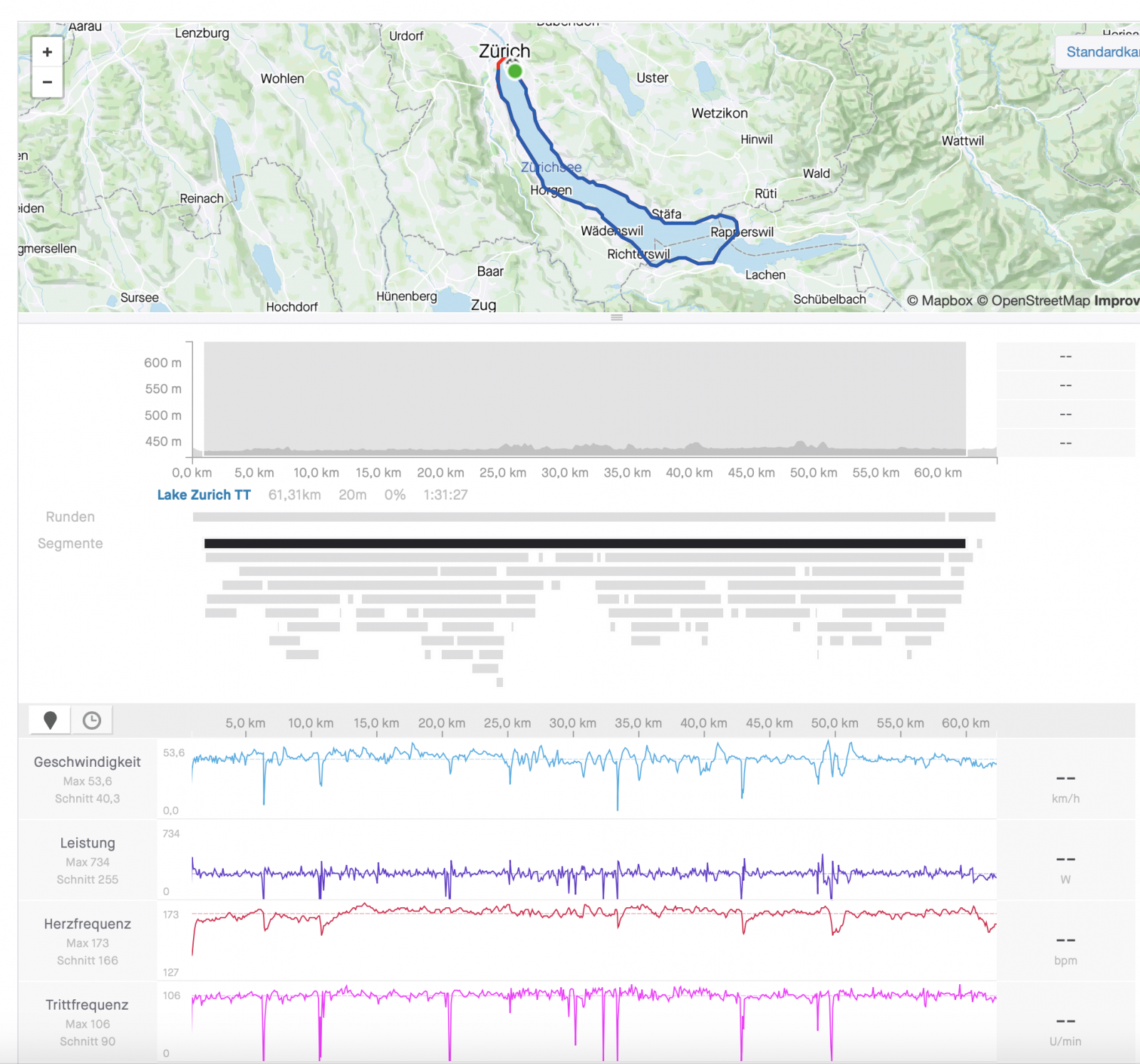Switch chart axis to distance pin icon
Viewport: 1140px width, 1064px height.
tap(50, 720)
